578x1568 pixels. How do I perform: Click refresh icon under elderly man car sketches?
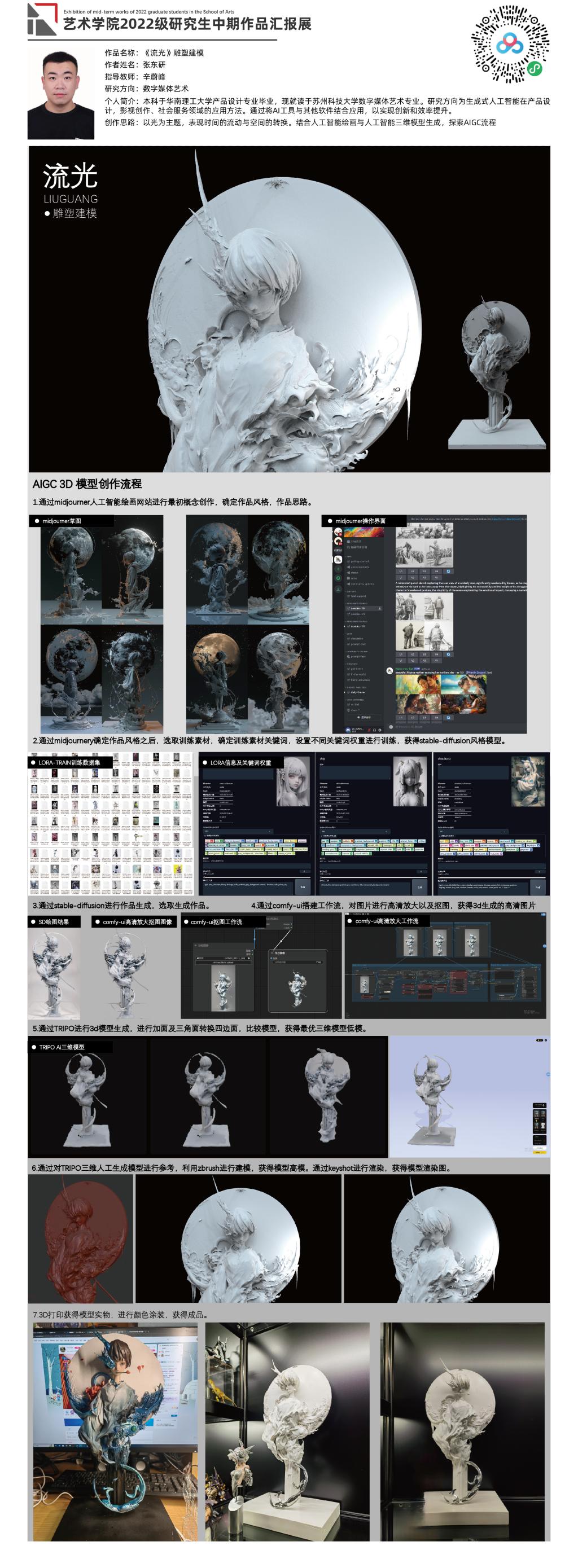click(x=449, y=655)
